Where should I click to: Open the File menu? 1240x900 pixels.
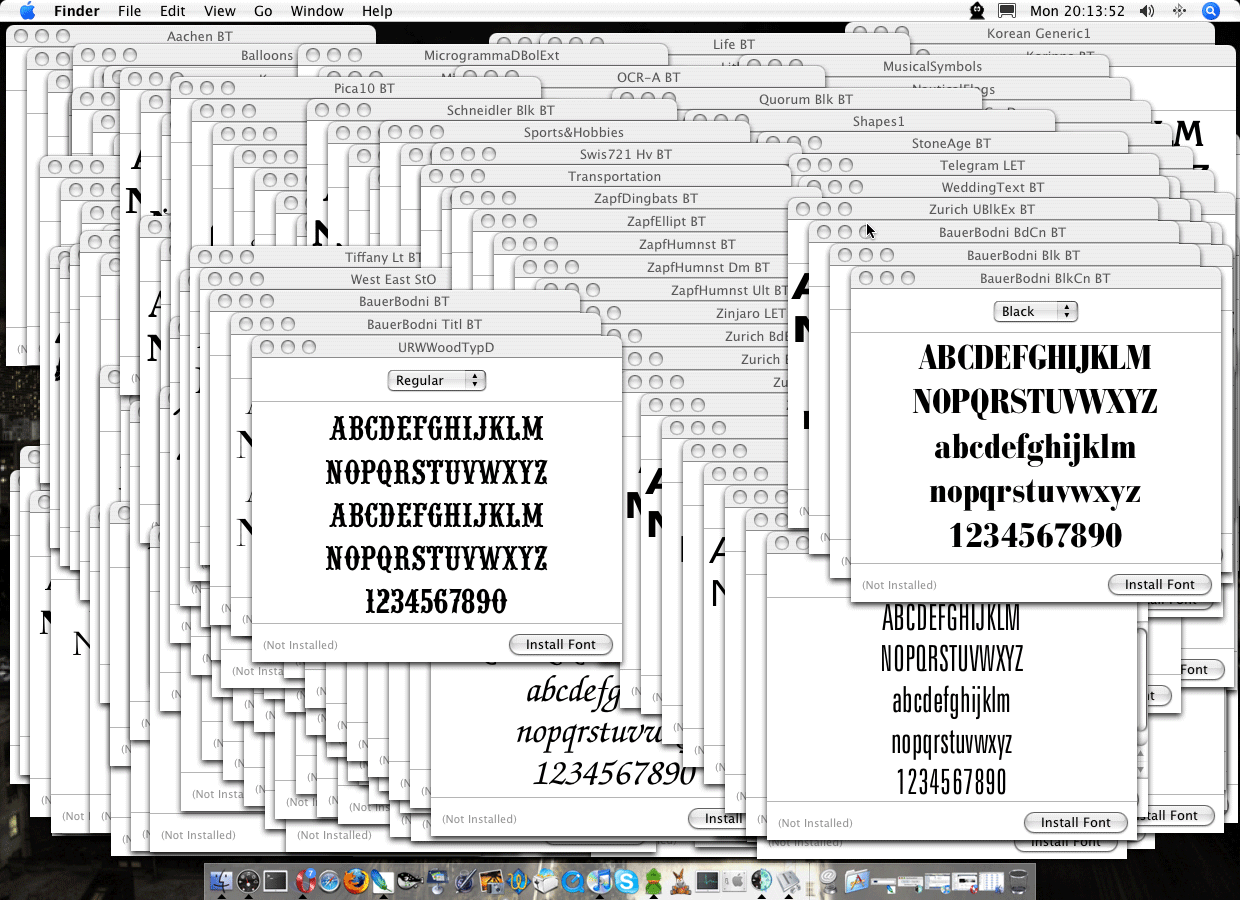[129, 11]
